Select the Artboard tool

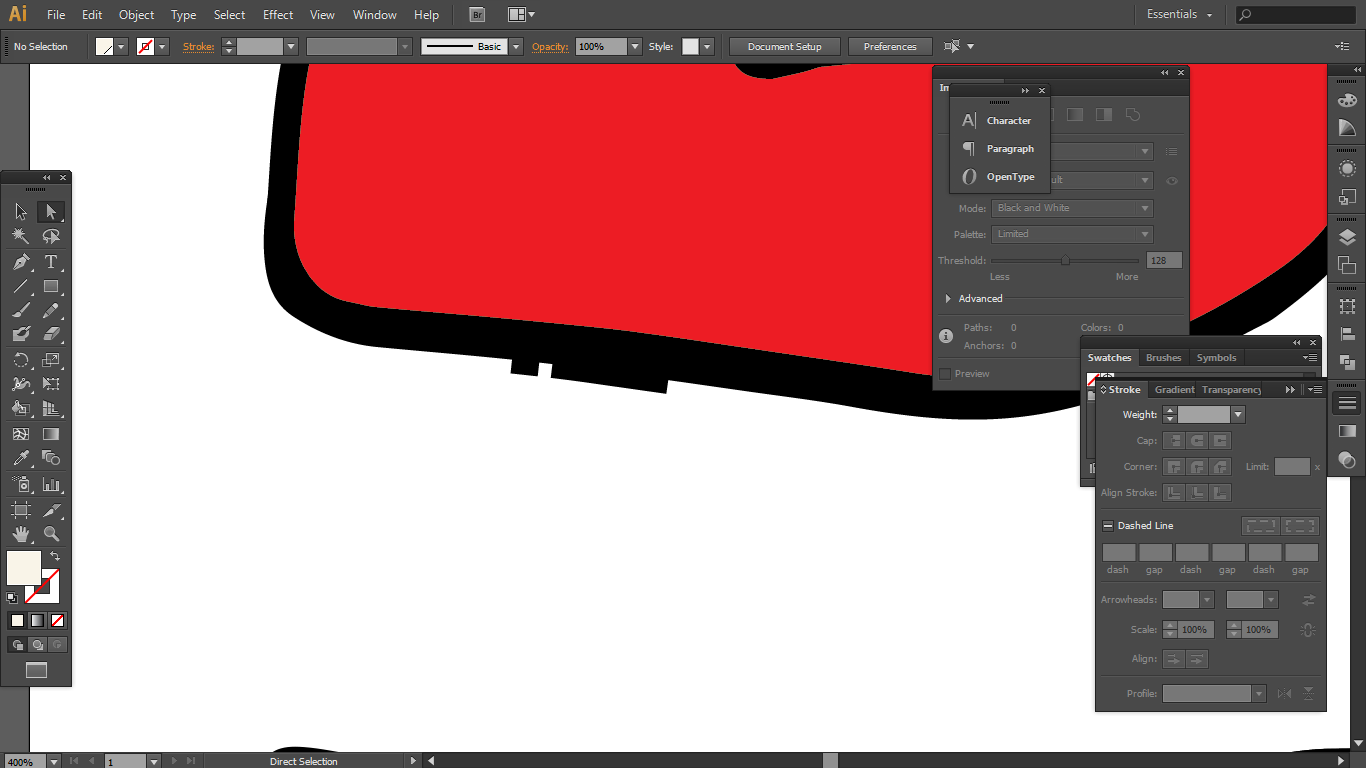click(21, 510)
